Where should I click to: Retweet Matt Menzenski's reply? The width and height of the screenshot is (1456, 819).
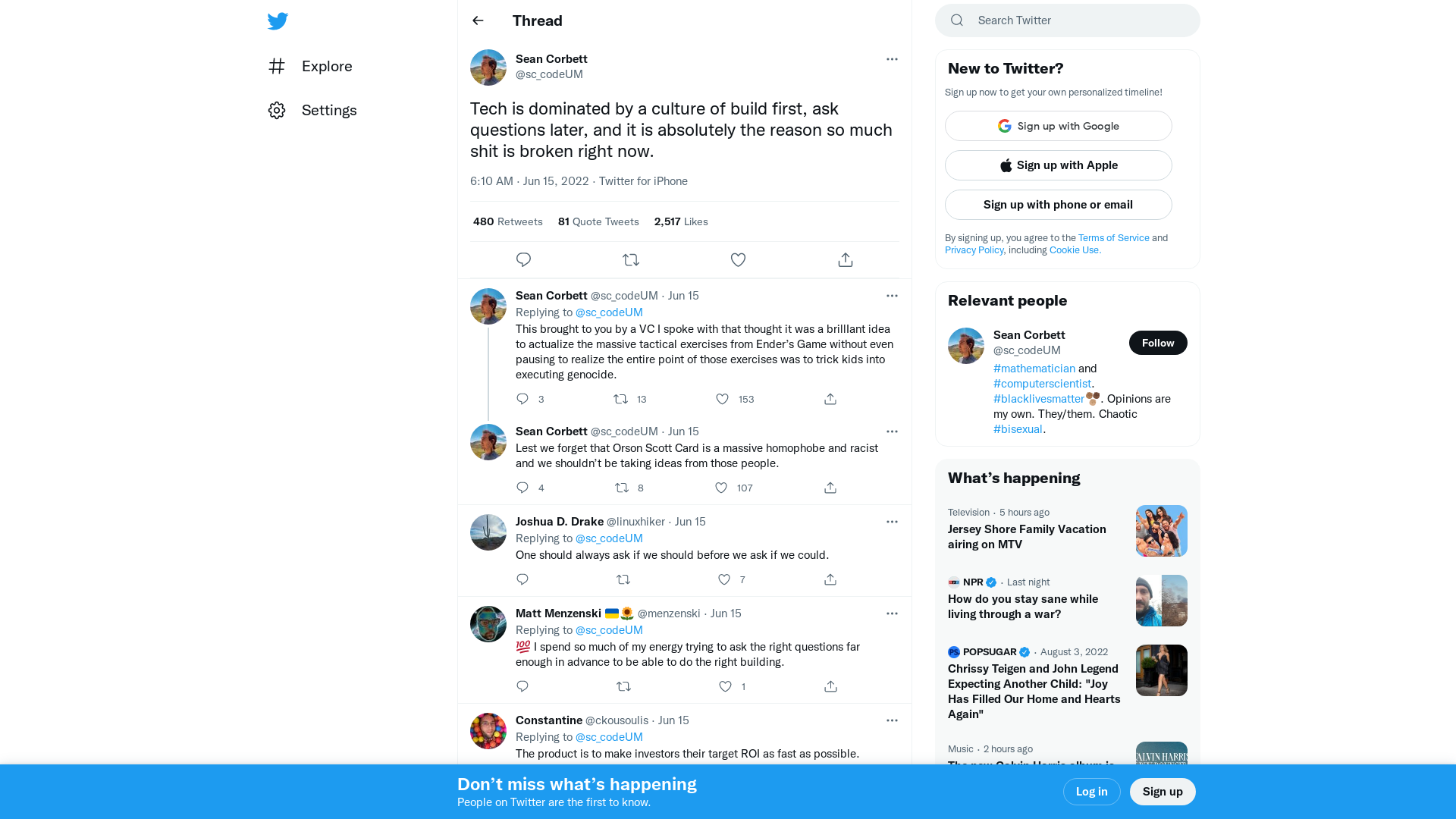[623, 686]
